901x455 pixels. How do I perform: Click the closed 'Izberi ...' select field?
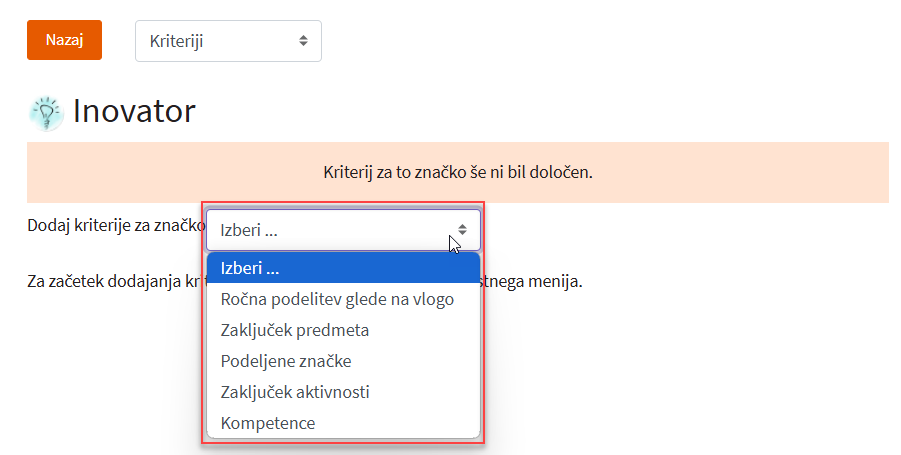click(x=330, y=230)
